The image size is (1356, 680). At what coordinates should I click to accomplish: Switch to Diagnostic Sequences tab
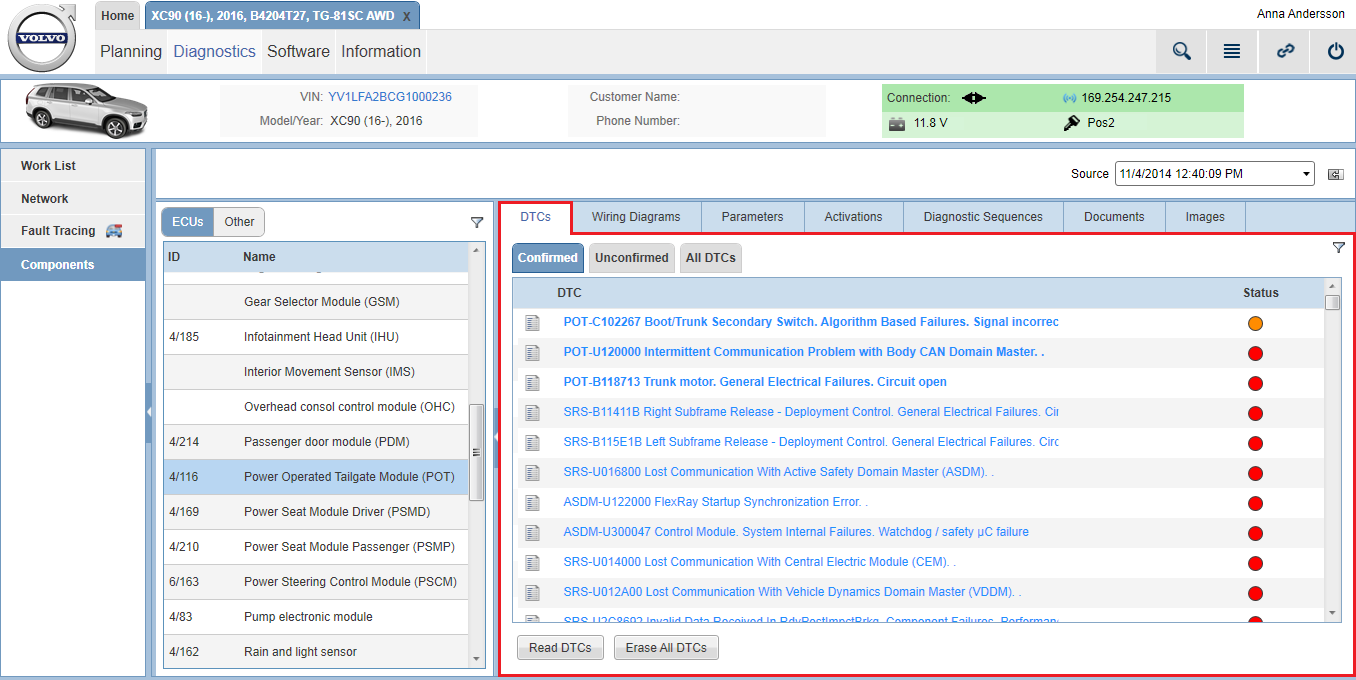pyautogui.click(x=983, y=217)
